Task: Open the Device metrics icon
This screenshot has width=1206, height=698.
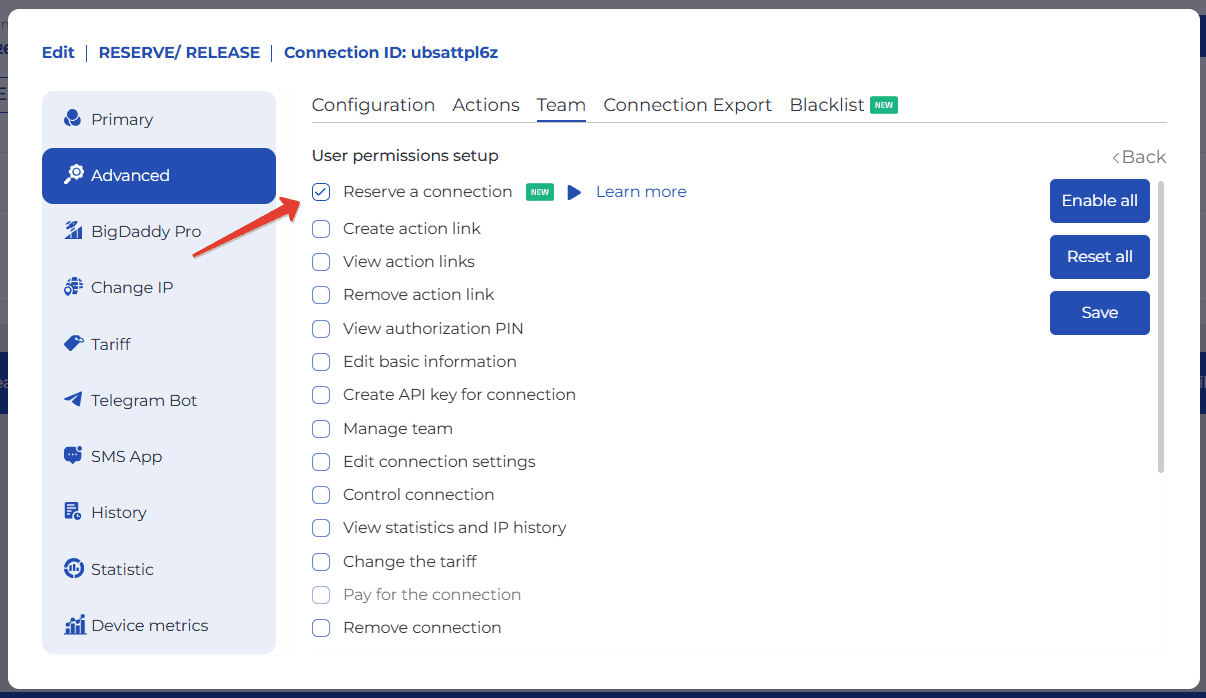Action: [74, 625]
